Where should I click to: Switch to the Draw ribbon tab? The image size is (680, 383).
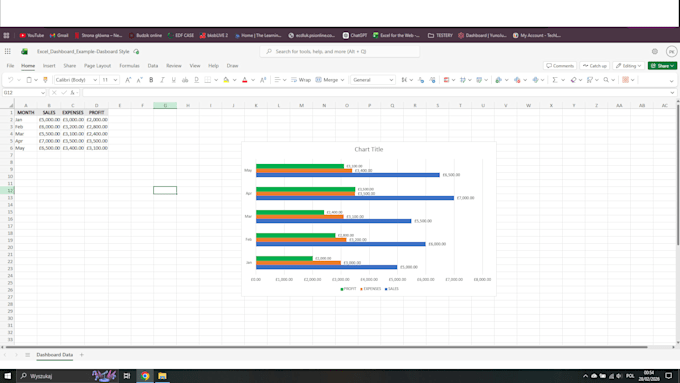tap(232, 65)
